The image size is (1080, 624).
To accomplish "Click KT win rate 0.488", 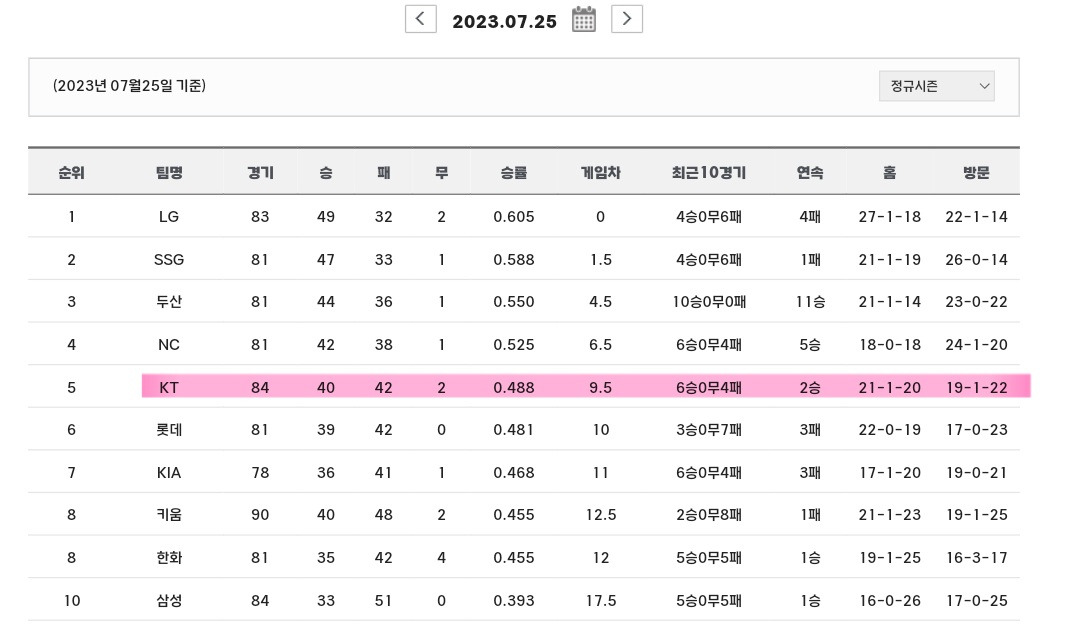I will [x=514, y=388].
